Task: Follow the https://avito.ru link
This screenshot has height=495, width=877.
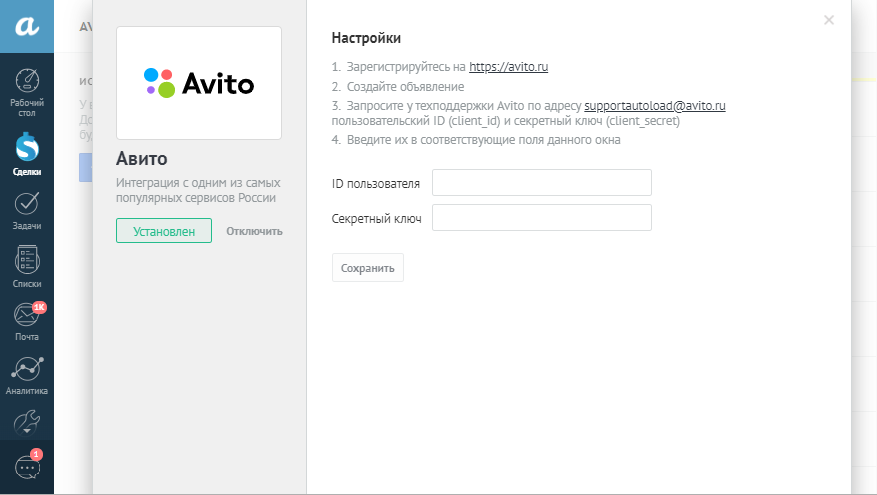Action: (x=508, y=68)
